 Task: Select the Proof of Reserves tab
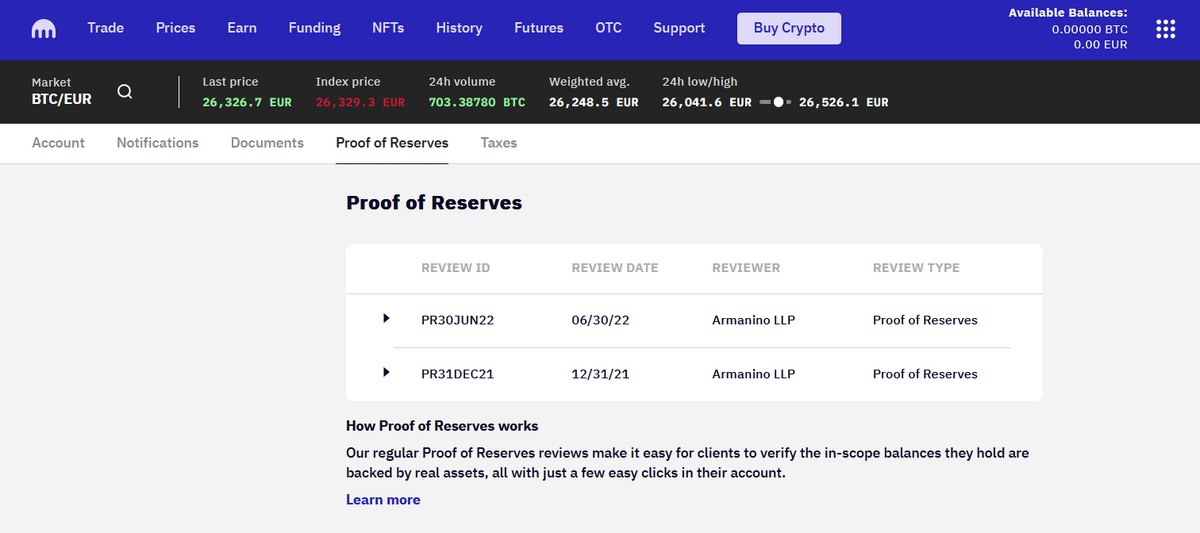click(x=392, y=143)
